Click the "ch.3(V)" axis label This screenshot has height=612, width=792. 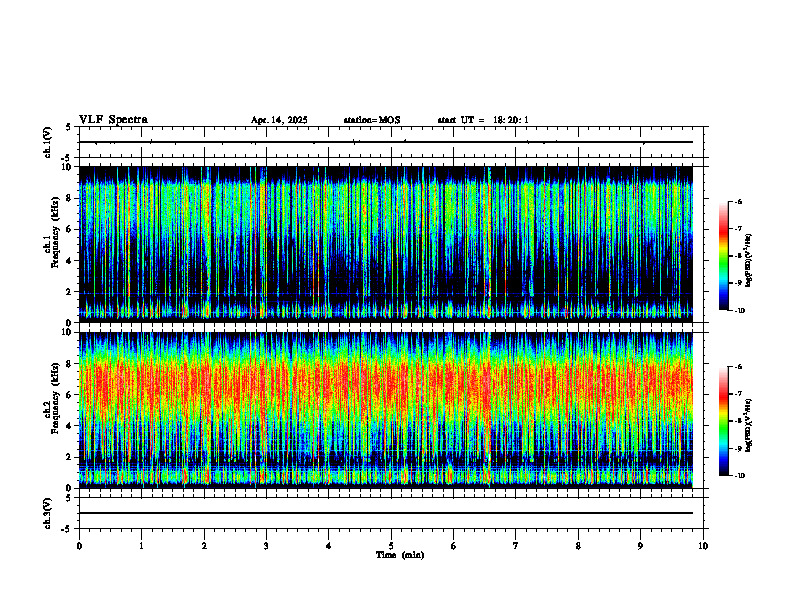click(x=48, y=513)
